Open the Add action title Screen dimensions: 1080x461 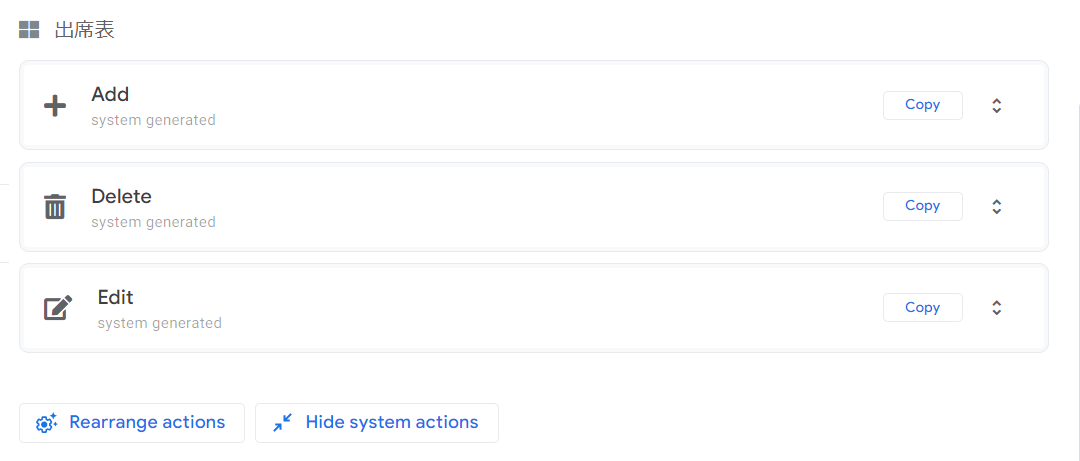pos(110,95)
